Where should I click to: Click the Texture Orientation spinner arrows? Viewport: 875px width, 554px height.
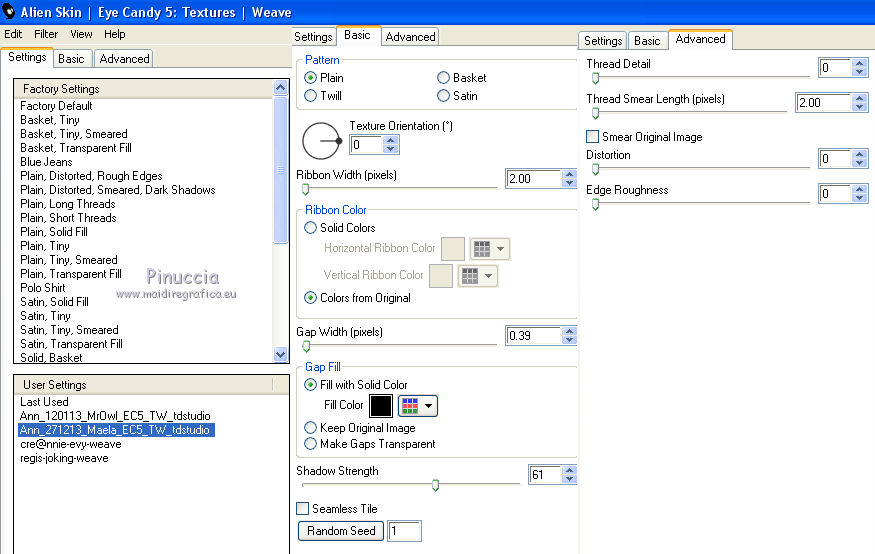coord(391,144)
